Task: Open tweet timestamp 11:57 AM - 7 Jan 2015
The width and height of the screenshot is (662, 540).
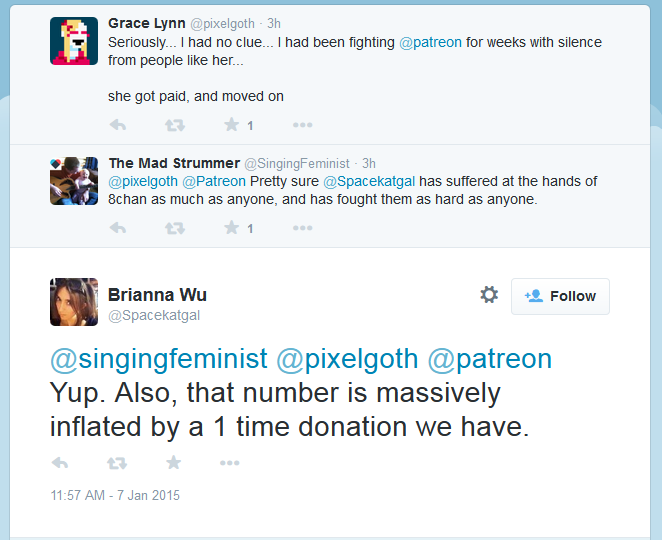Action: click(x=115, y=495)
